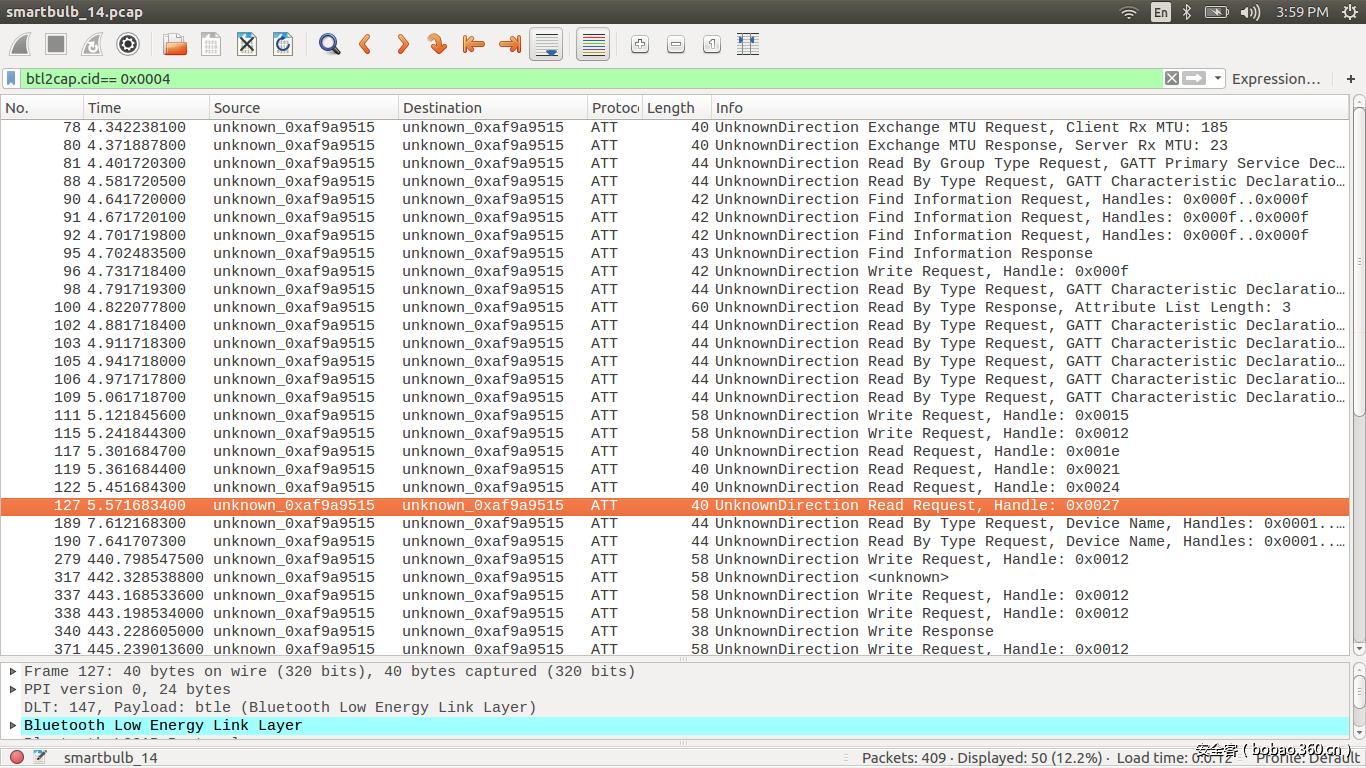
Task: Toggle auto-scroll during live capture
Action: [x=546, y=44]
